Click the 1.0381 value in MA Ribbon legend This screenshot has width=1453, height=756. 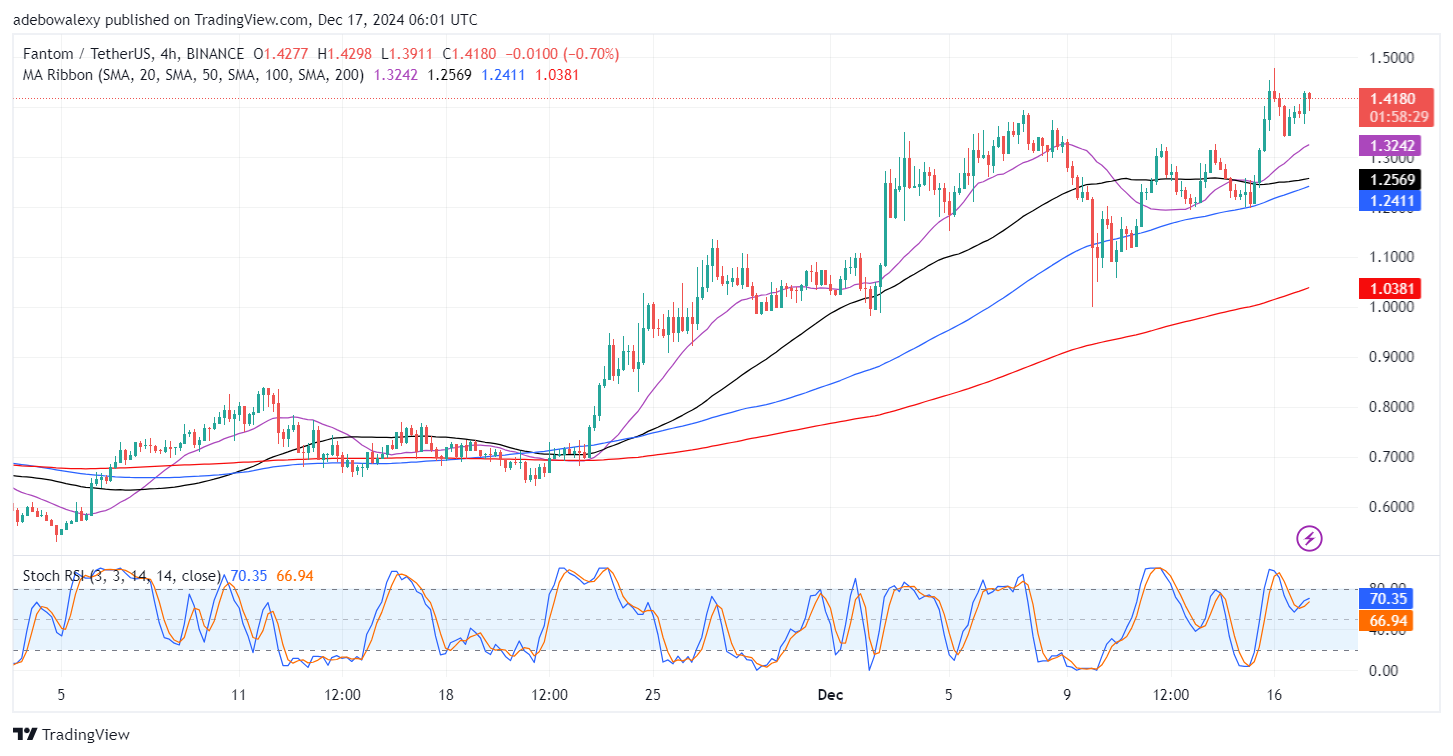(558, 75)
